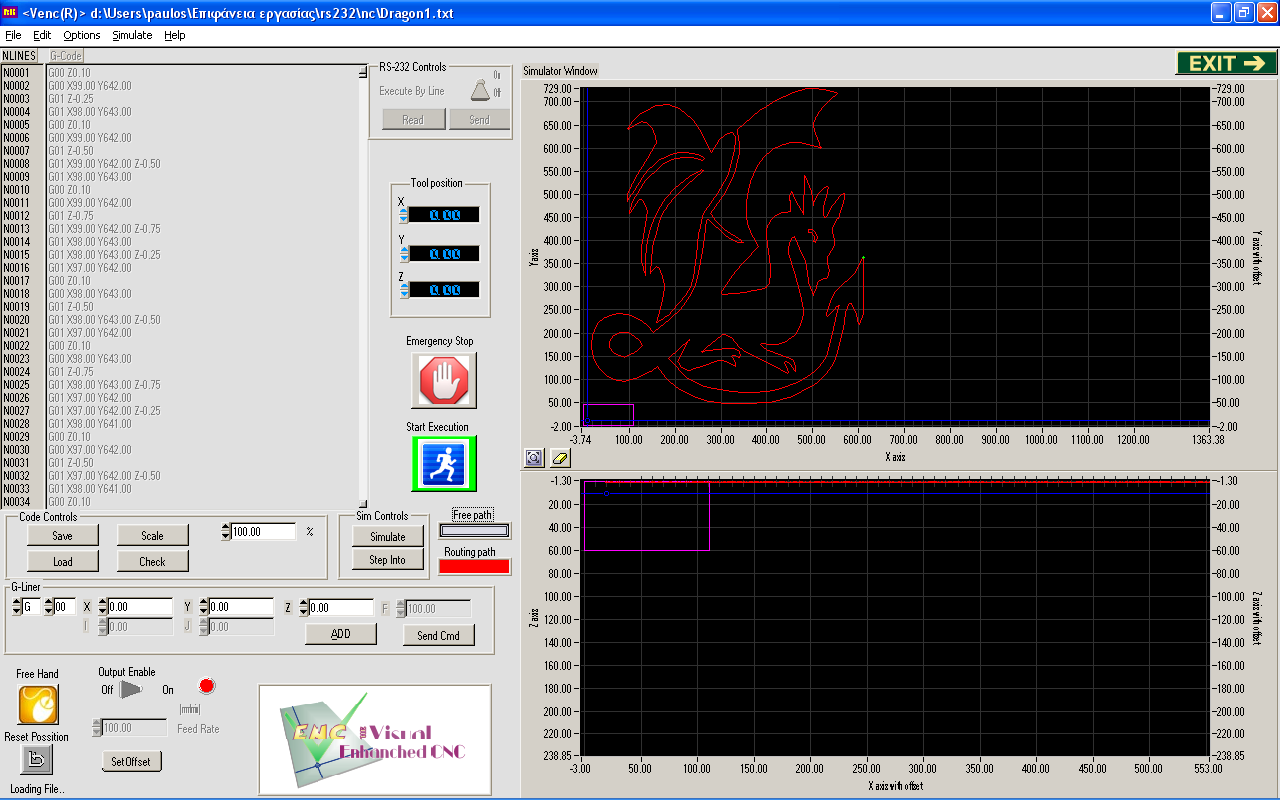
Task: Click the Send Cmd button
Action: click(x=438, y=635)
